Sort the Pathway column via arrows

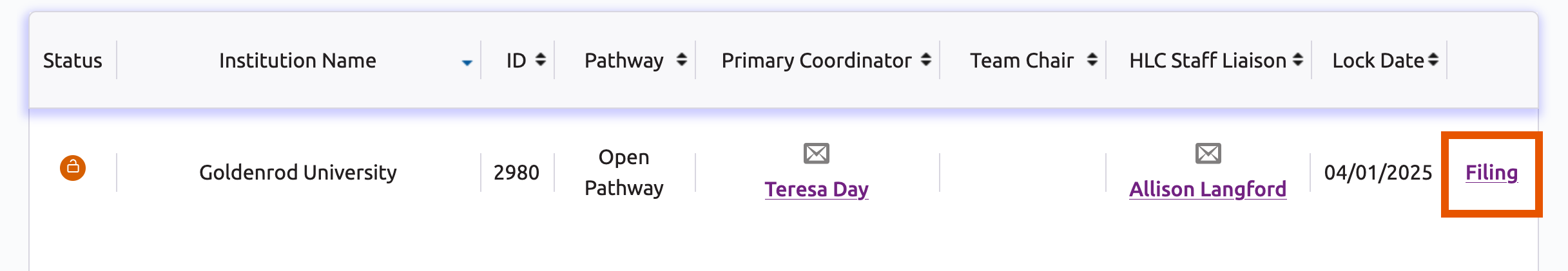point(681,60)
